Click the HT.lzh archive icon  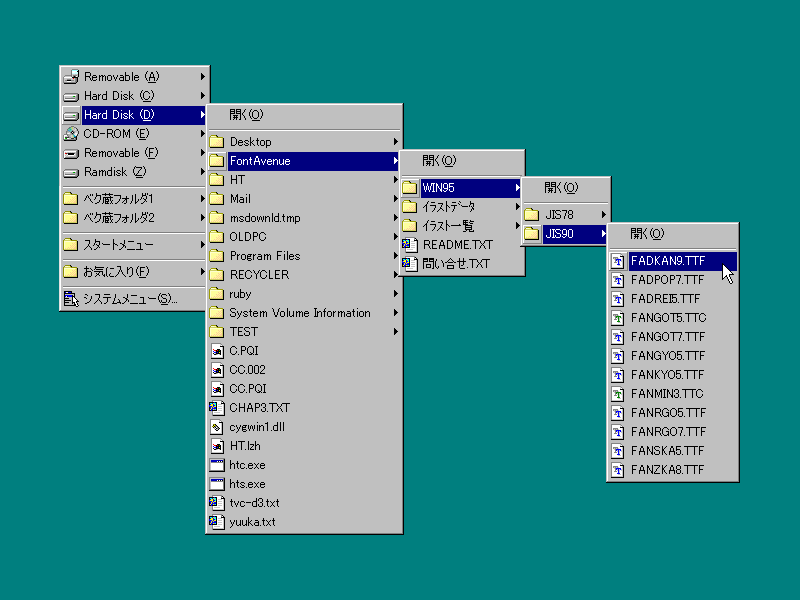pos(217,446)
